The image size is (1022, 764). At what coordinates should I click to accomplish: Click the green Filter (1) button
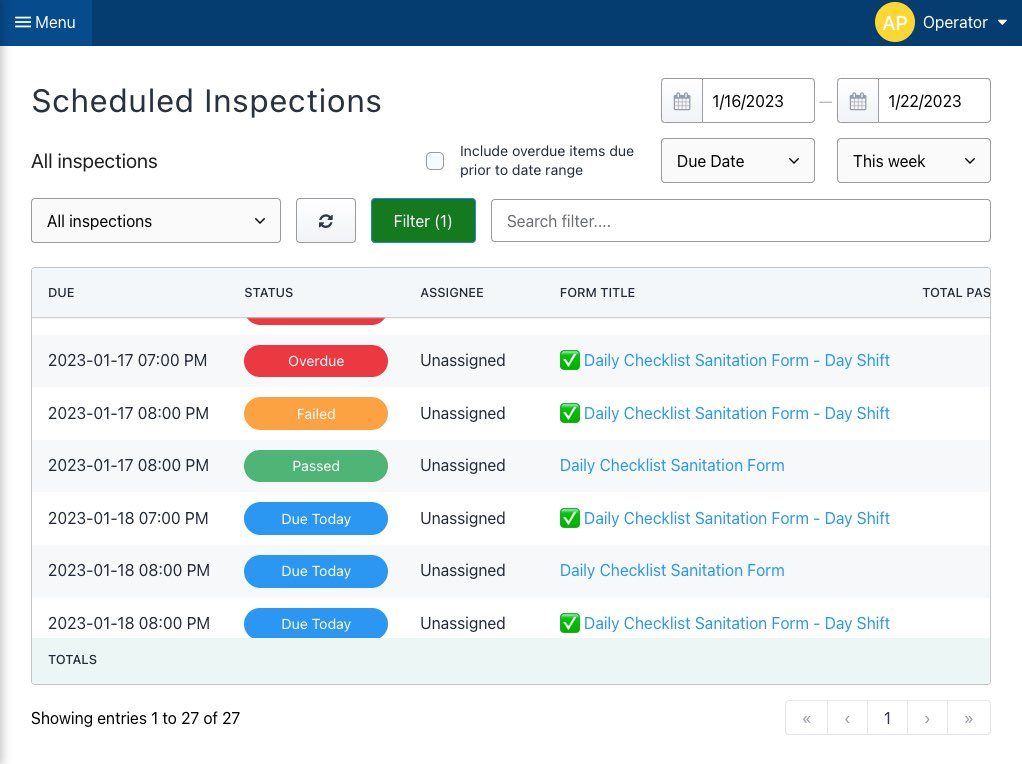(423, 221)
